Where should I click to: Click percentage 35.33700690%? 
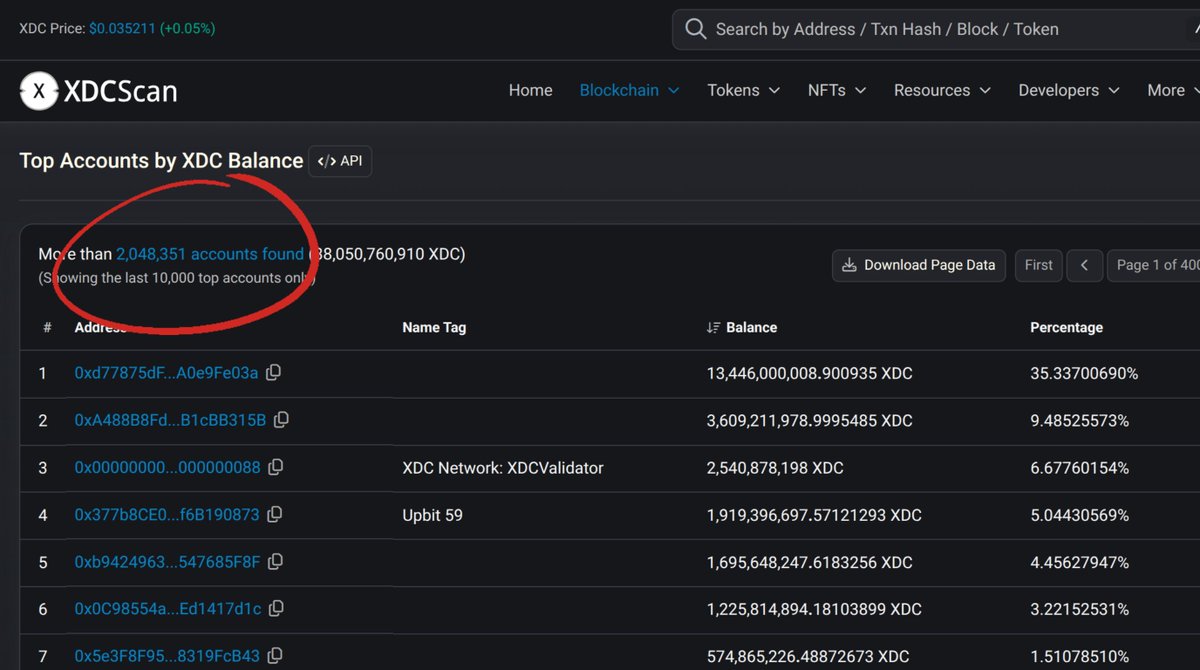tap(1084, 373)
